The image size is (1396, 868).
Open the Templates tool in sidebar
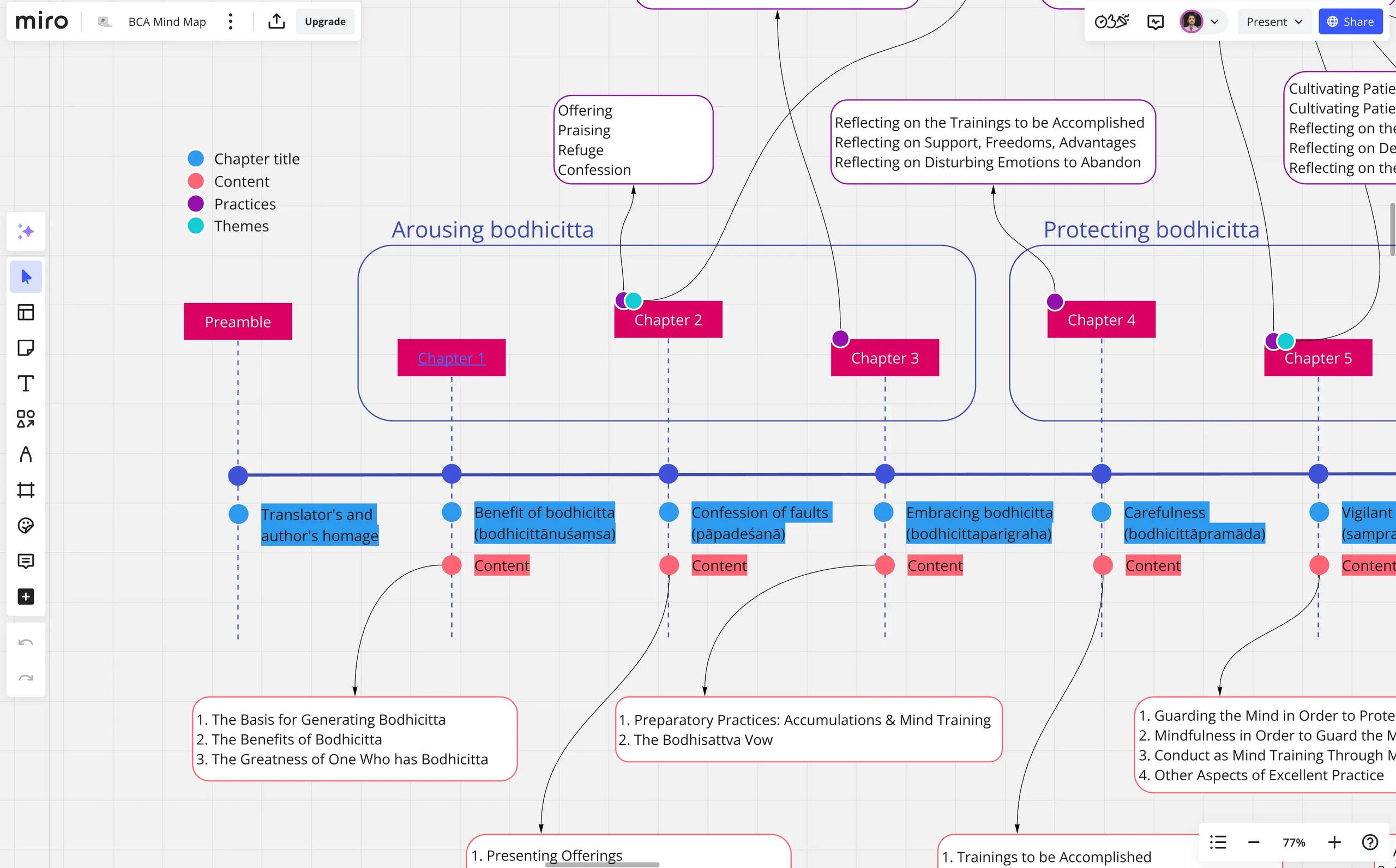coord(26,312)
